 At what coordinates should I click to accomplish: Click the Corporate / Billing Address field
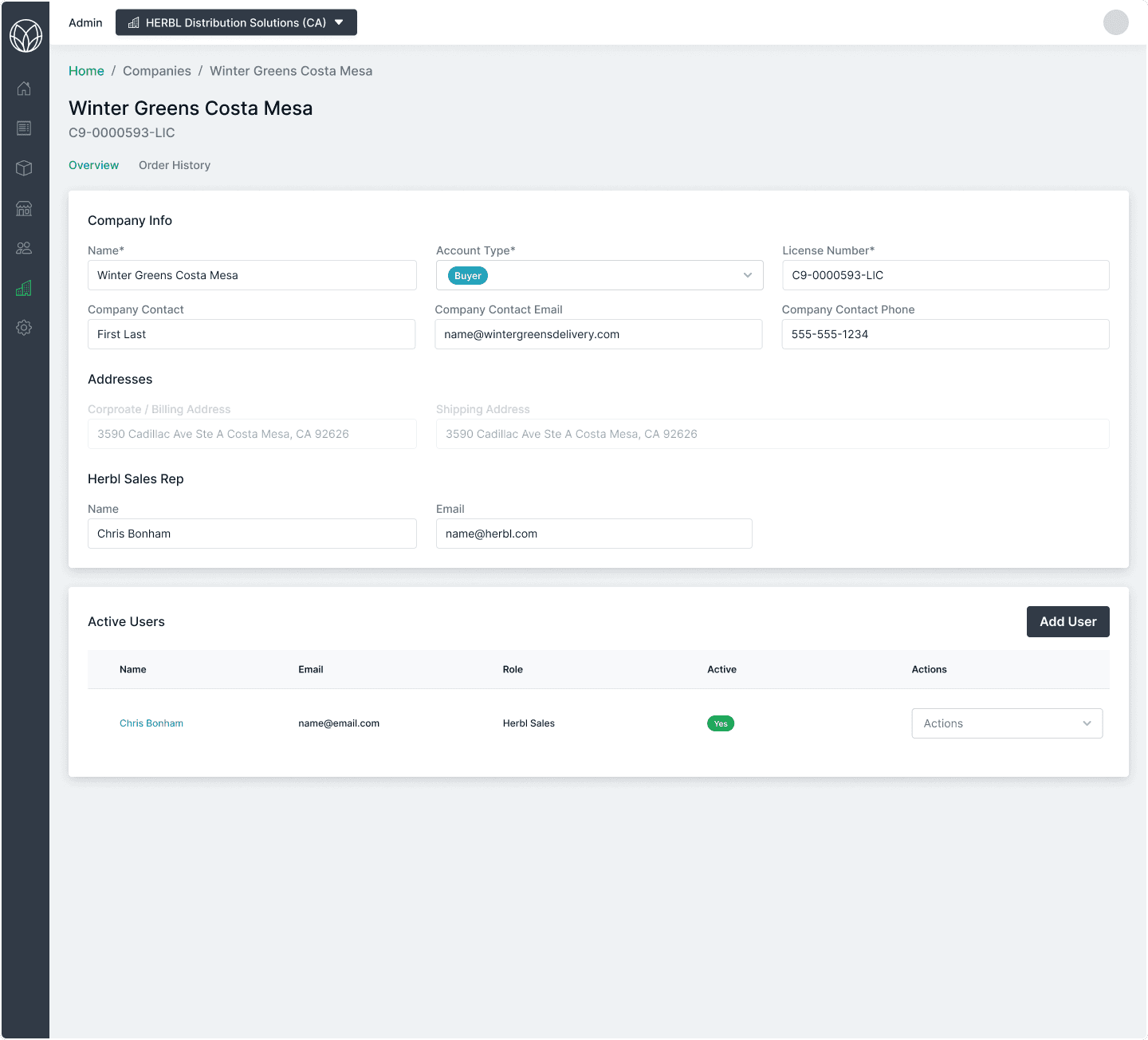(252, 434)
